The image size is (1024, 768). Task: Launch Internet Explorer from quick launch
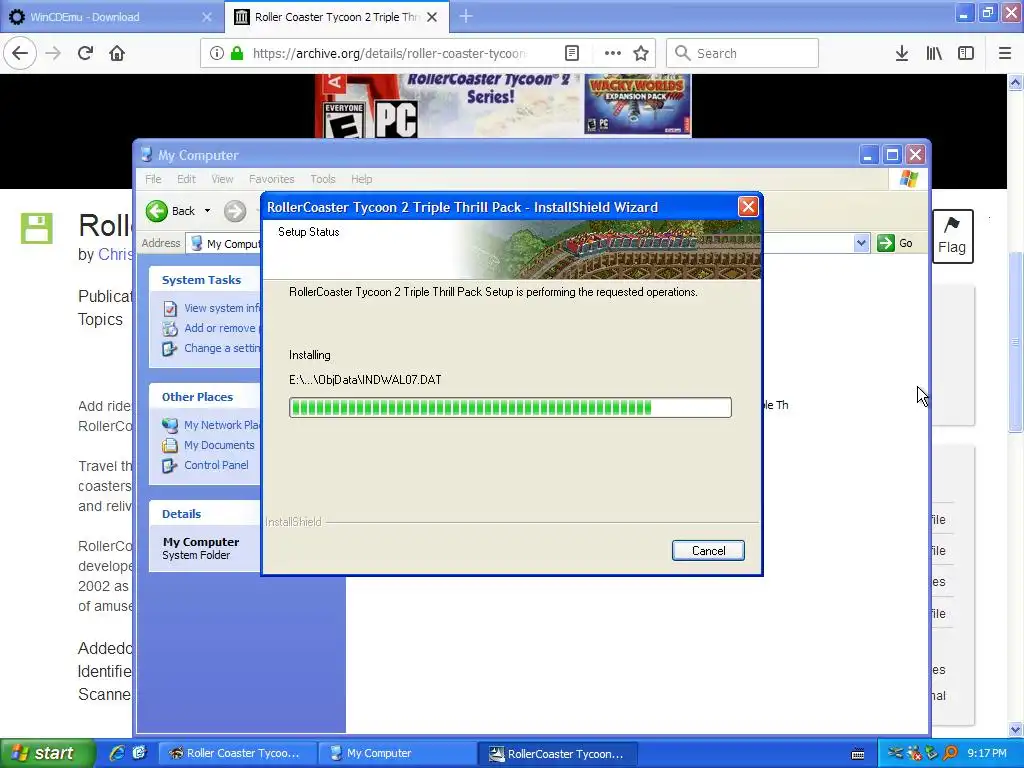point(117,753)
